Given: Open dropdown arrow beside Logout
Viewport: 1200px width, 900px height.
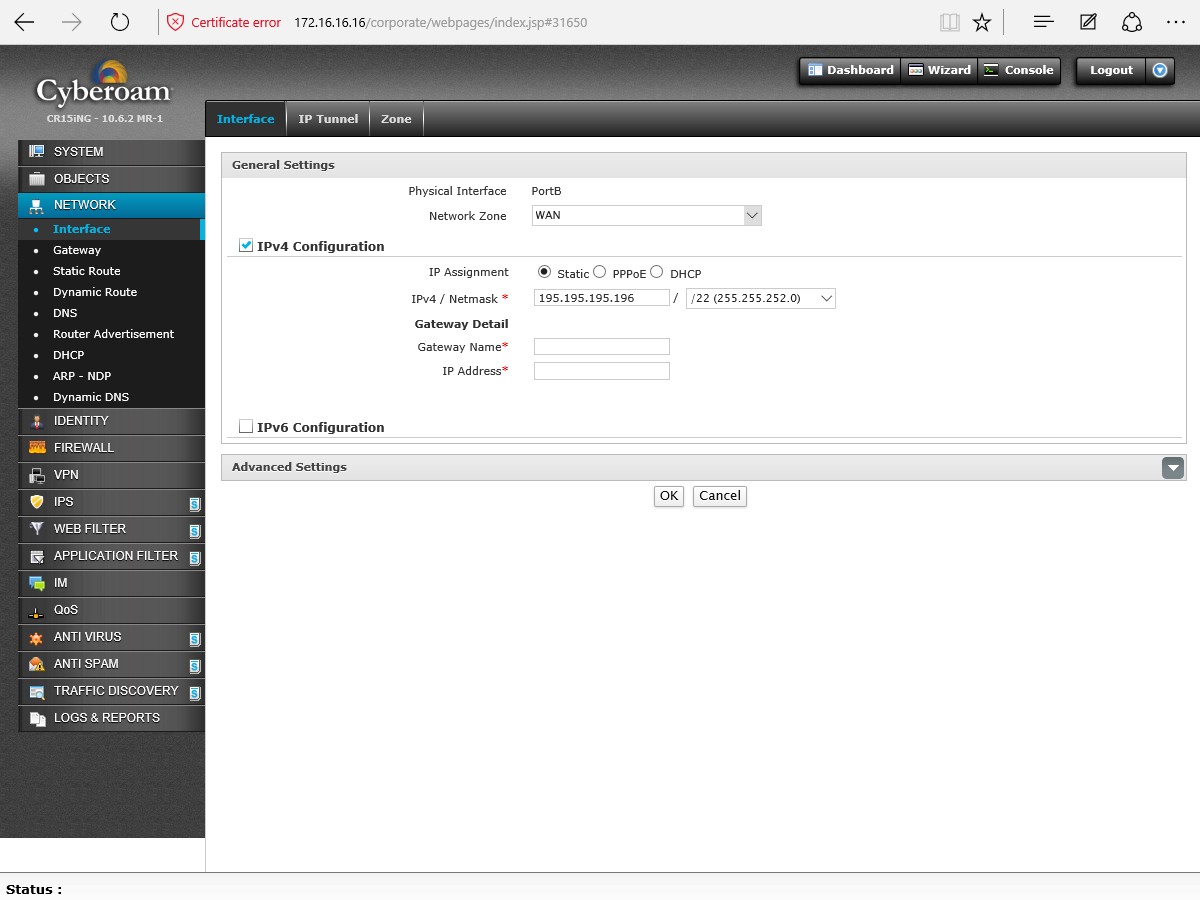Looking at the screenshot, I should point(1160,71).
